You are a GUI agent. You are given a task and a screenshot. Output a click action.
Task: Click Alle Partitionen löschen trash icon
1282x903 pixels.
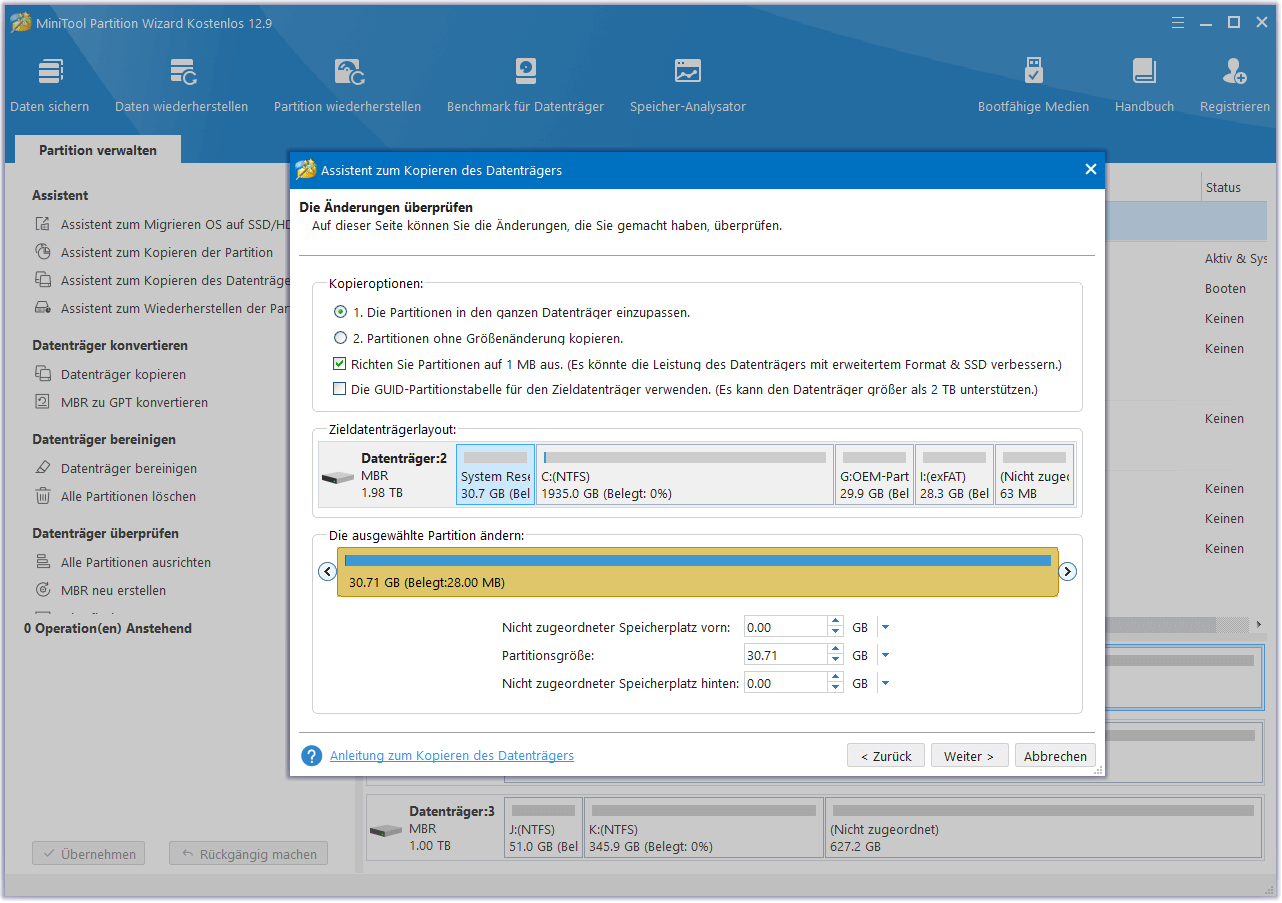tap(43, 497)
